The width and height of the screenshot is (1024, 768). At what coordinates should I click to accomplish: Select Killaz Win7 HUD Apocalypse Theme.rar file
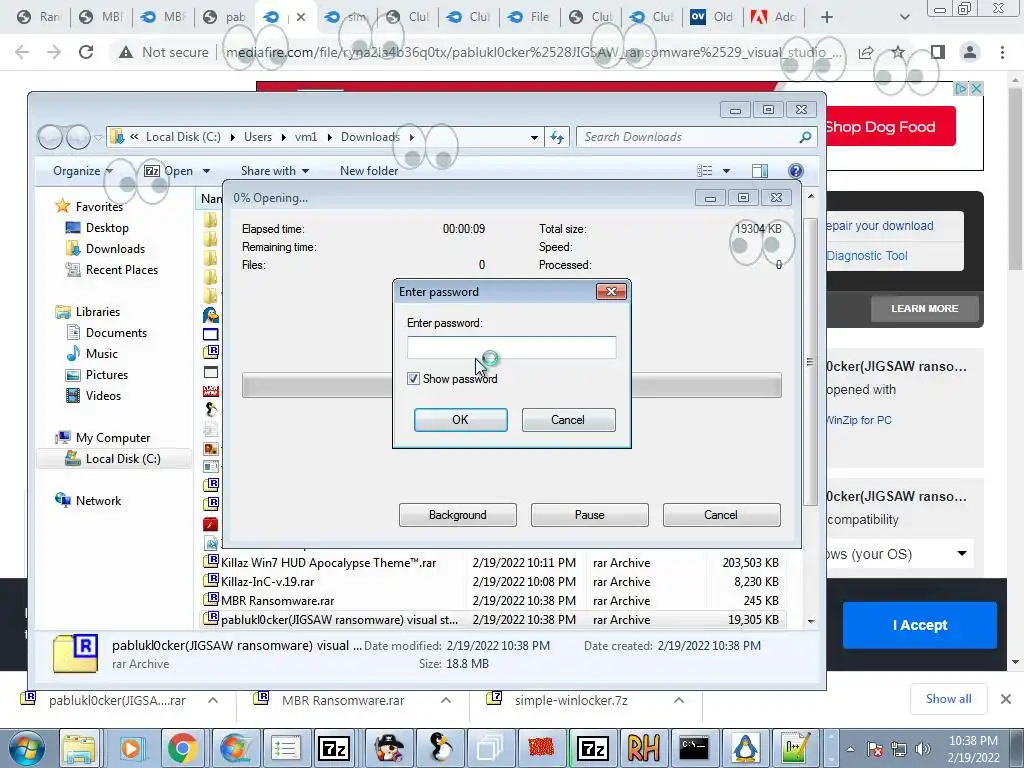[x=328, y=563]
